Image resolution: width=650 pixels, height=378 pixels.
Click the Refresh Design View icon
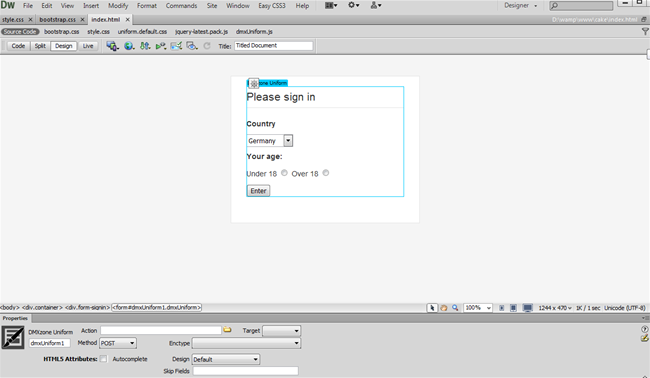207,46
